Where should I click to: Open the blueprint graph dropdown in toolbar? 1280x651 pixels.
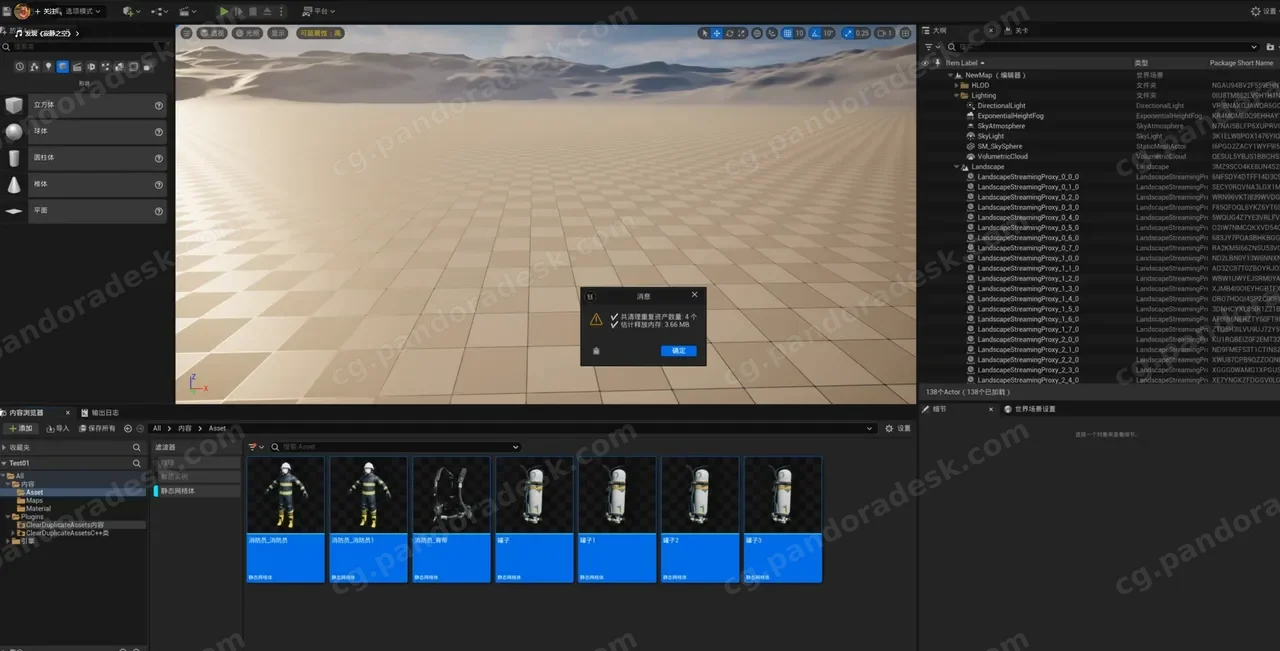(159, 11)
